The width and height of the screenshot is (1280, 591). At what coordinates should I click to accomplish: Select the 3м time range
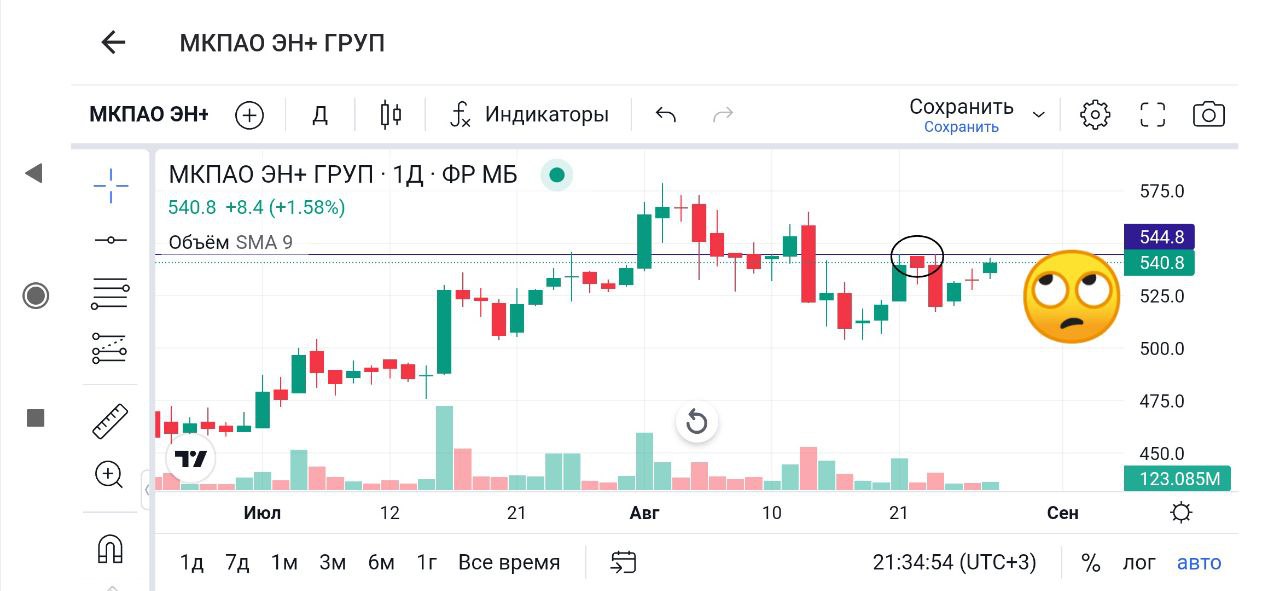332,563
